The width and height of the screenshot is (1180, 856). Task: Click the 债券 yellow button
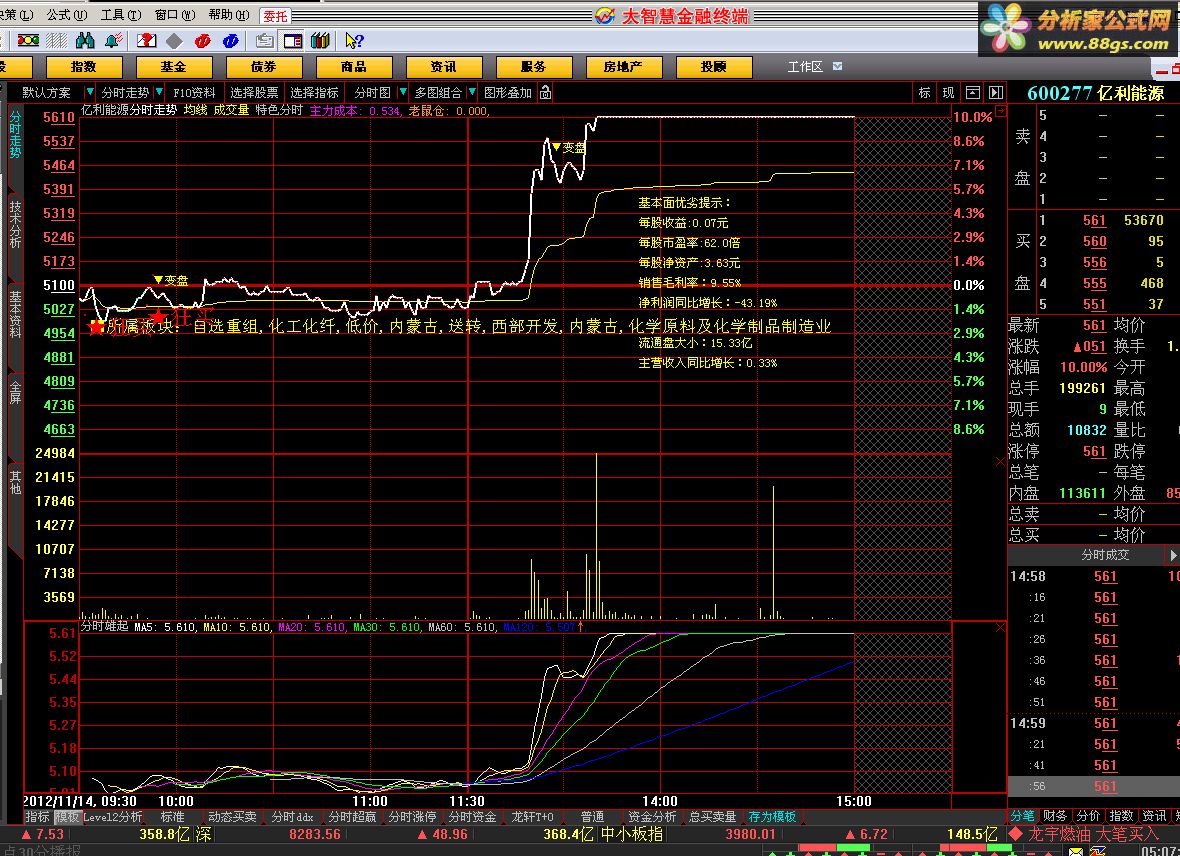pos(263,67)
